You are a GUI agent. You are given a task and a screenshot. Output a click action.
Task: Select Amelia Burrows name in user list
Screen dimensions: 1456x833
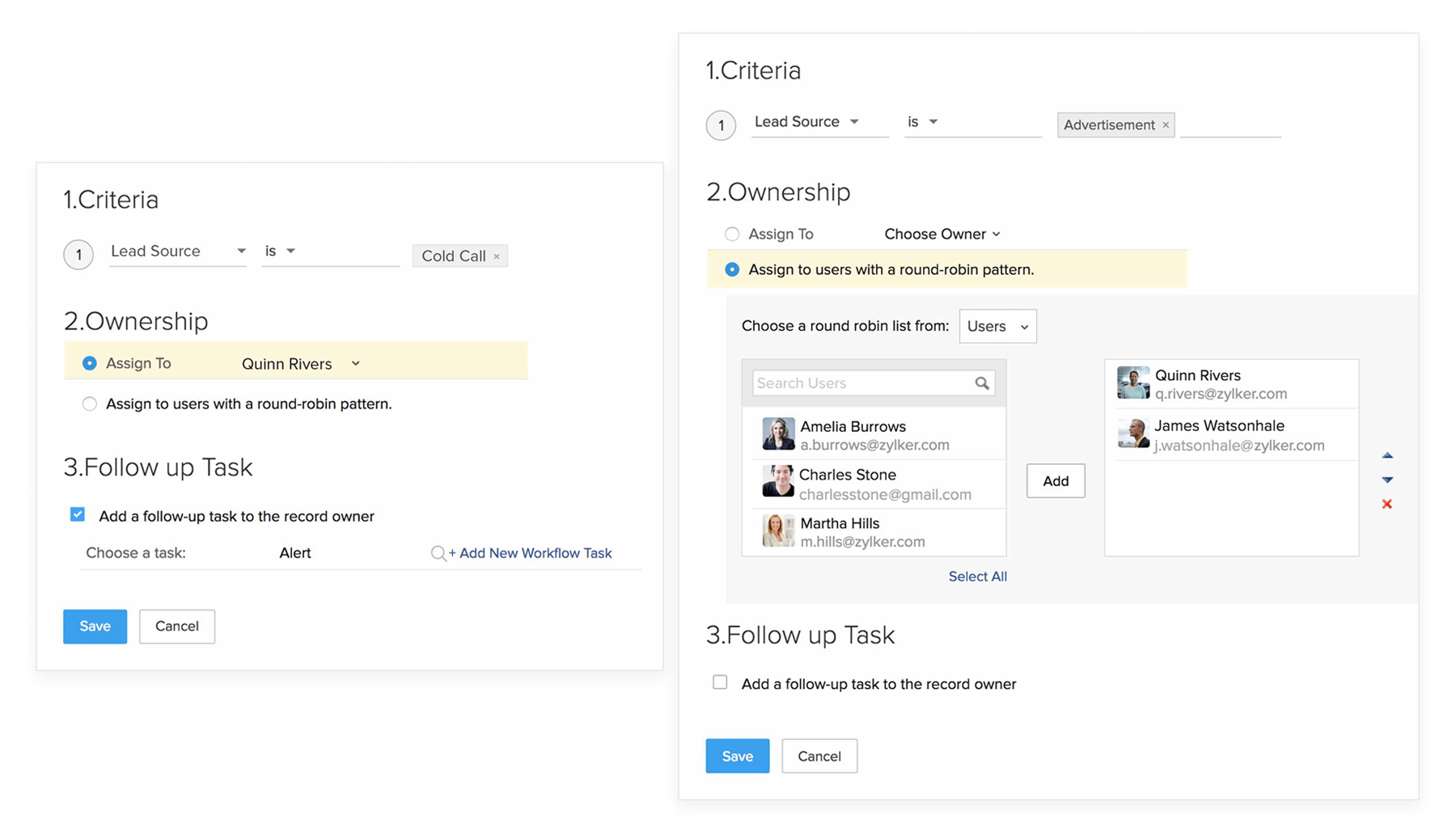pyautogui.click(x=853, y=426)
